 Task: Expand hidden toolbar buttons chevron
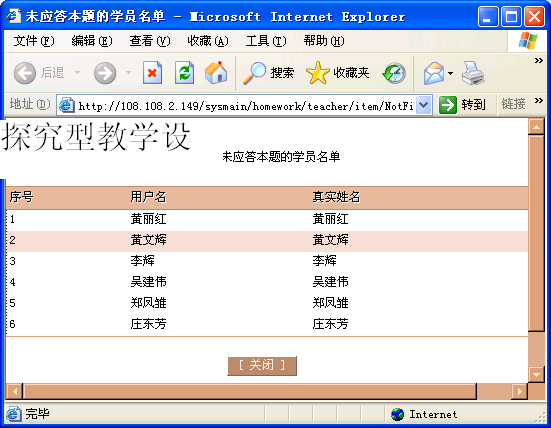(x=539, y=60)
